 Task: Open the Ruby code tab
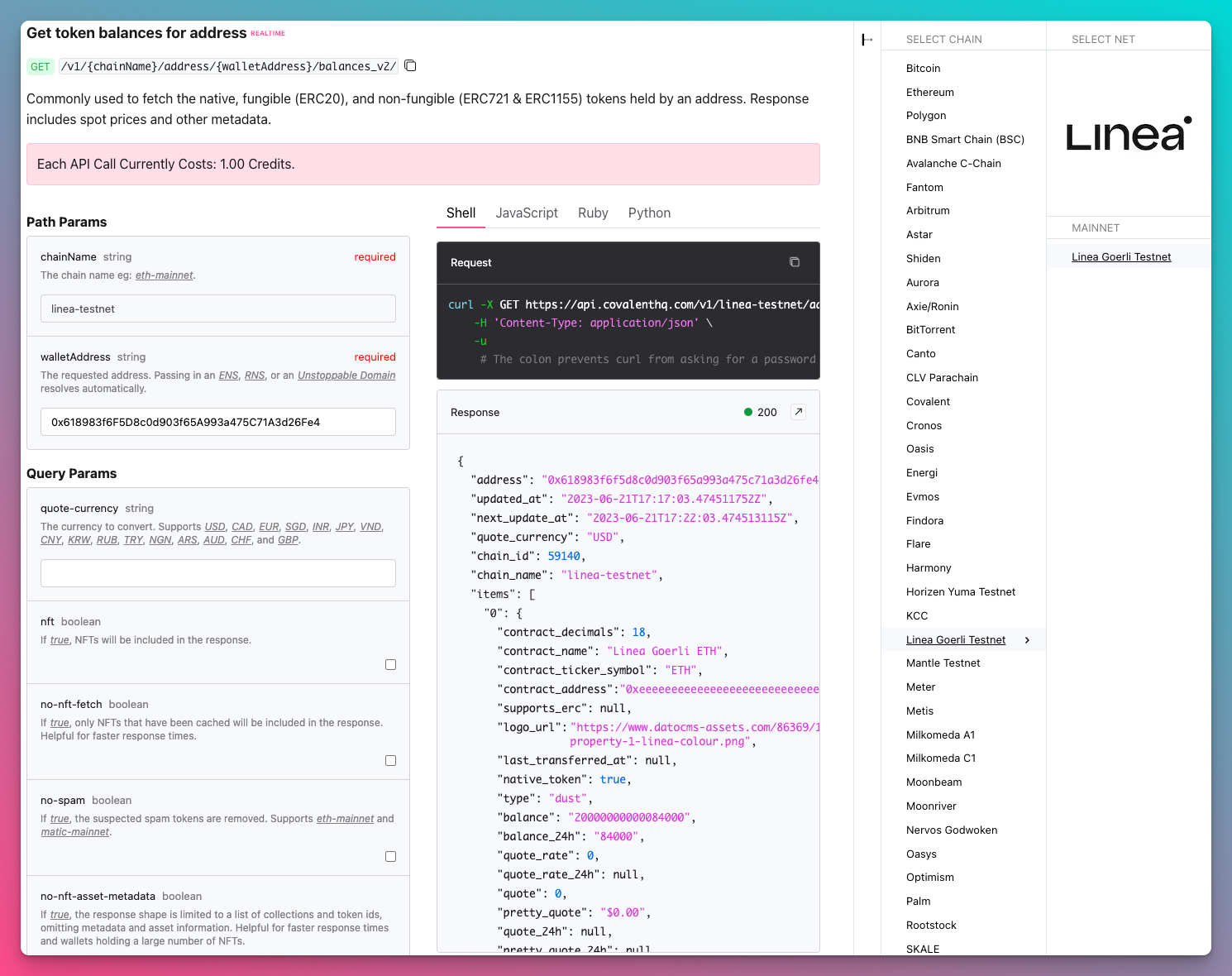coord(593,213)
